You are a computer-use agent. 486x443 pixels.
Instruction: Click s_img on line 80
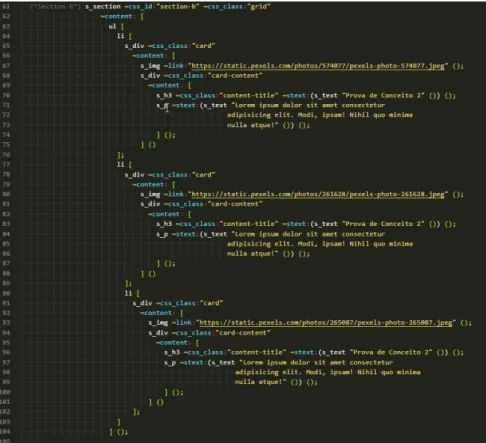(x=150, y=194)
